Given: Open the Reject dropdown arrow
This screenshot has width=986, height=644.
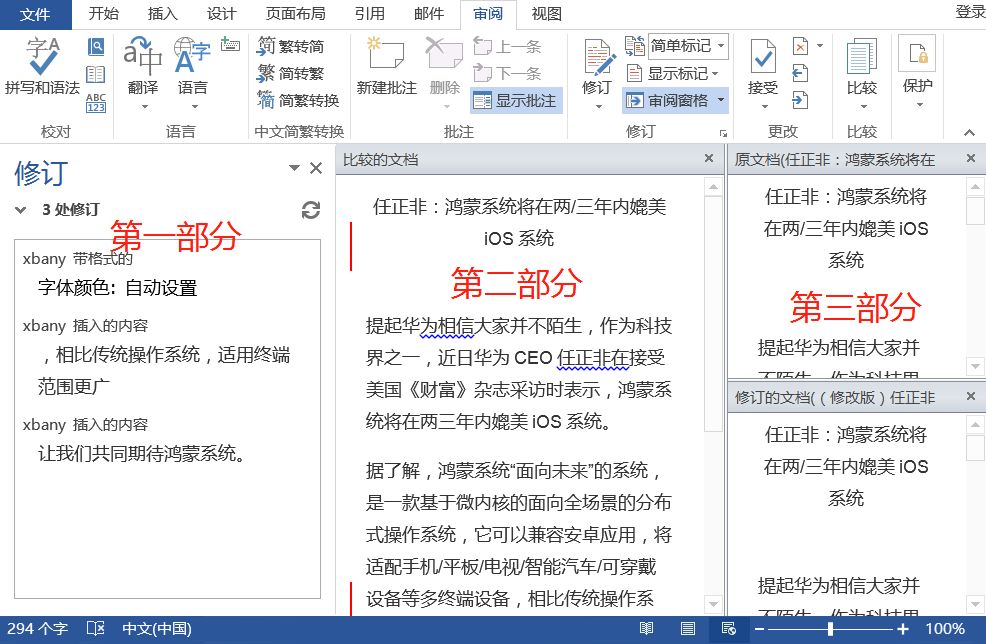Looking at the screenshot, I should click(x=819, y=46).
